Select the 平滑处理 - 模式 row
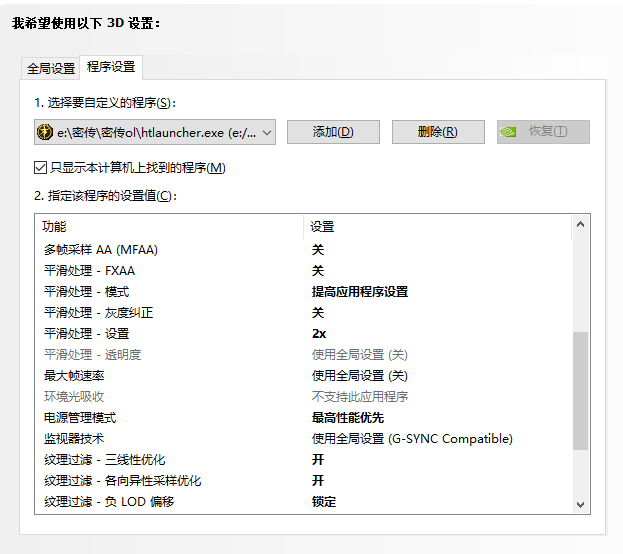The width and height of the screenshot is (623, 554). coord(304,292)
